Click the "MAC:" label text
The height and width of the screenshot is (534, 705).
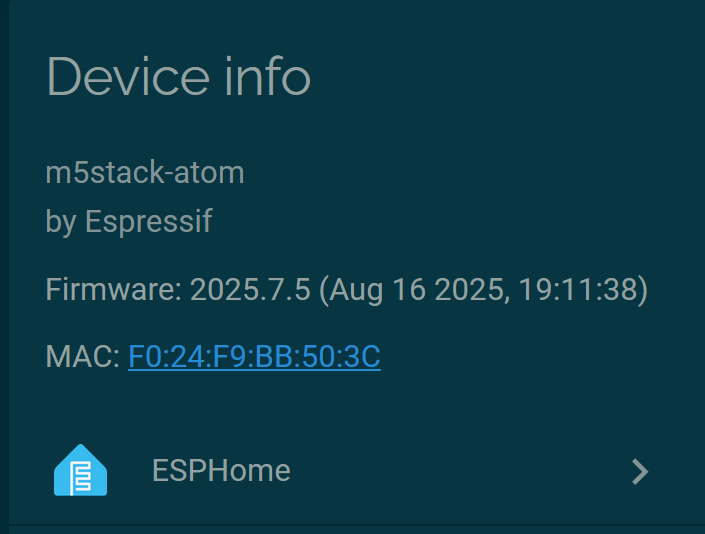tap(83, 357)
